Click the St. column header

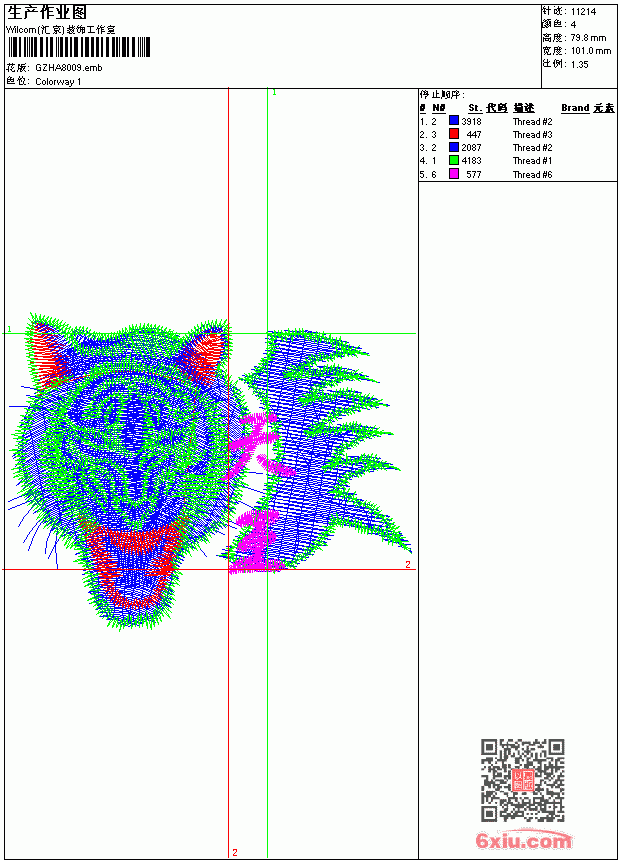pos(475,108)
